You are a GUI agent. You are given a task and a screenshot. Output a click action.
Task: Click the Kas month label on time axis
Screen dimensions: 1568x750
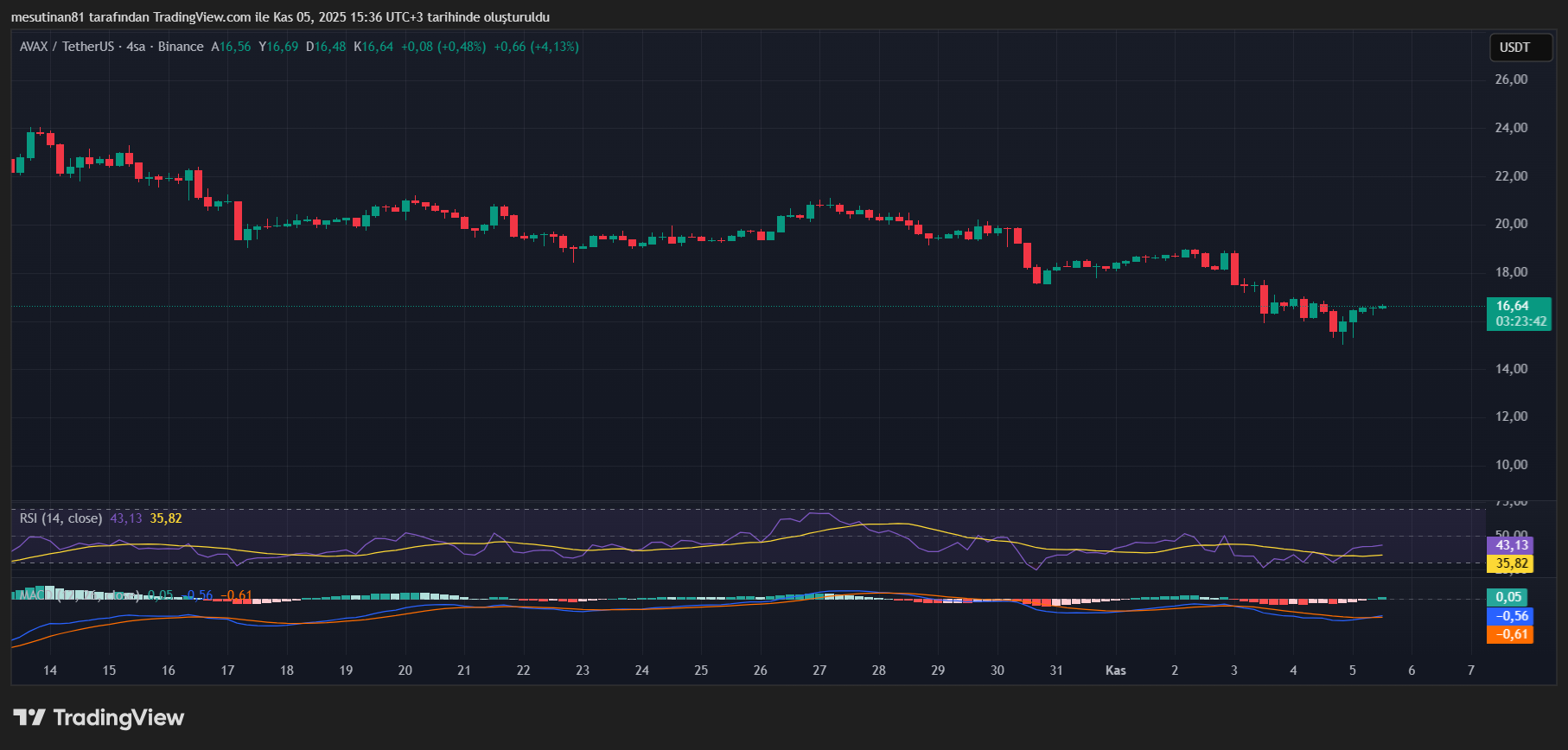pos(1116,671)
